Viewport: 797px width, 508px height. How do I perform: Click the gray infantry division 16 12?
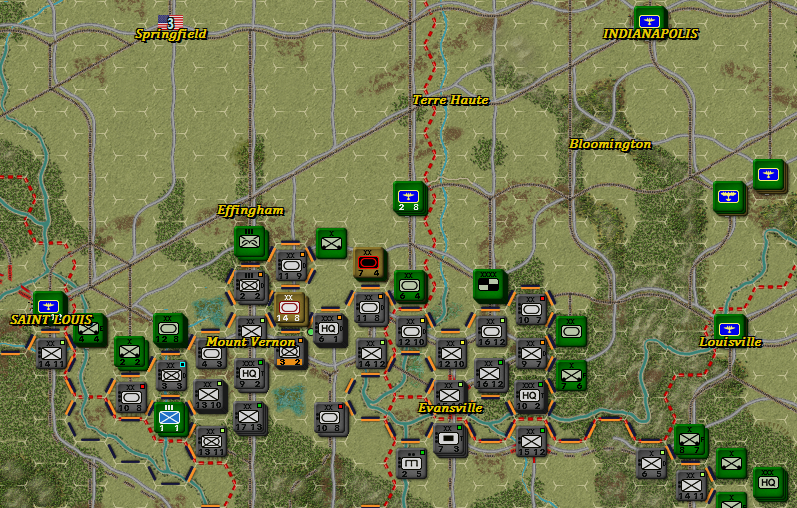489,374
